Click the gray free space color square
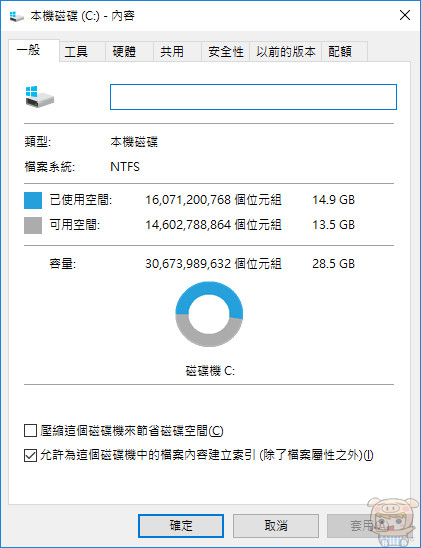The width and height of the screenshot is (421, 548). click(x=33, y=225)
